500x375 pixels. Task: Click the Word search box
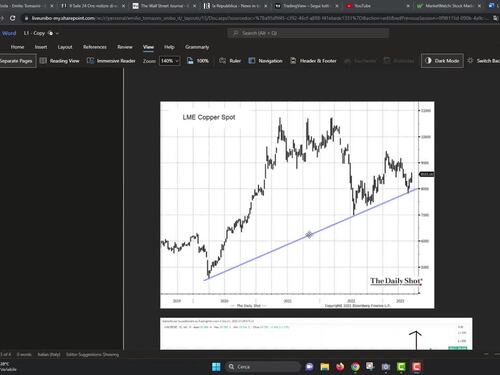coord(308,33)
